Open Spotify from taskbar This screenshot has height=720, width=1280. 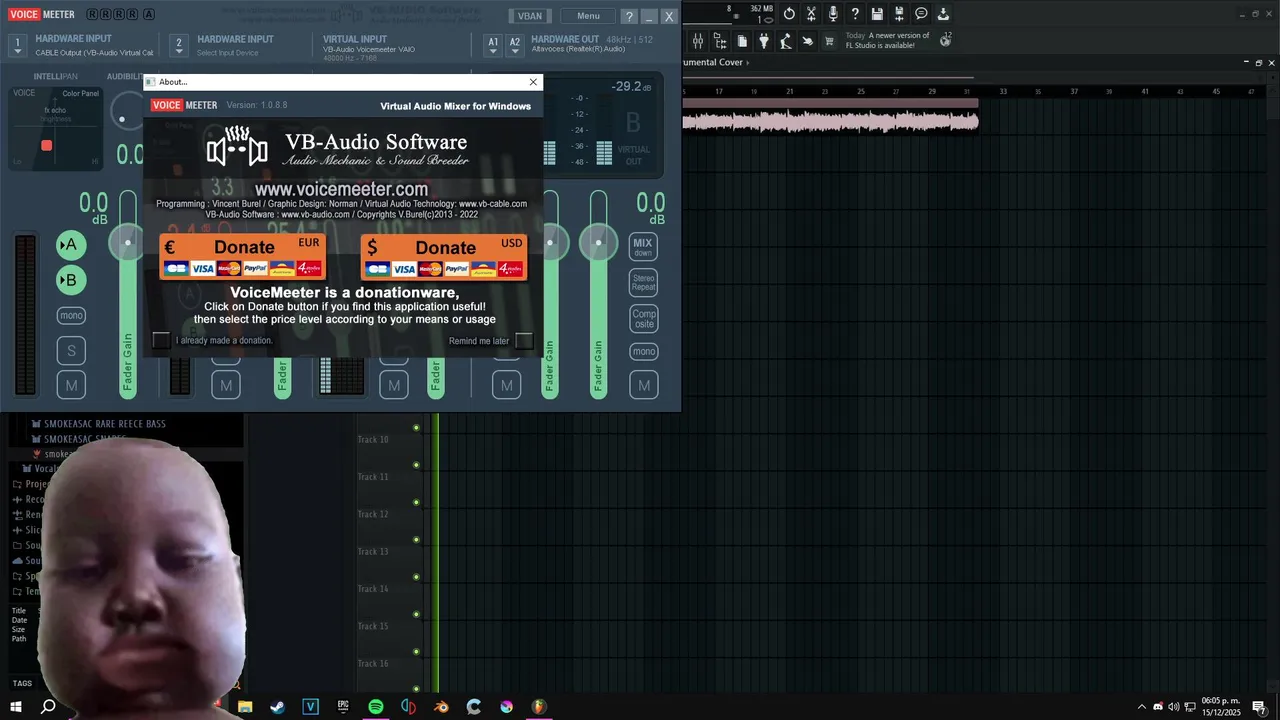pos(376,707)
